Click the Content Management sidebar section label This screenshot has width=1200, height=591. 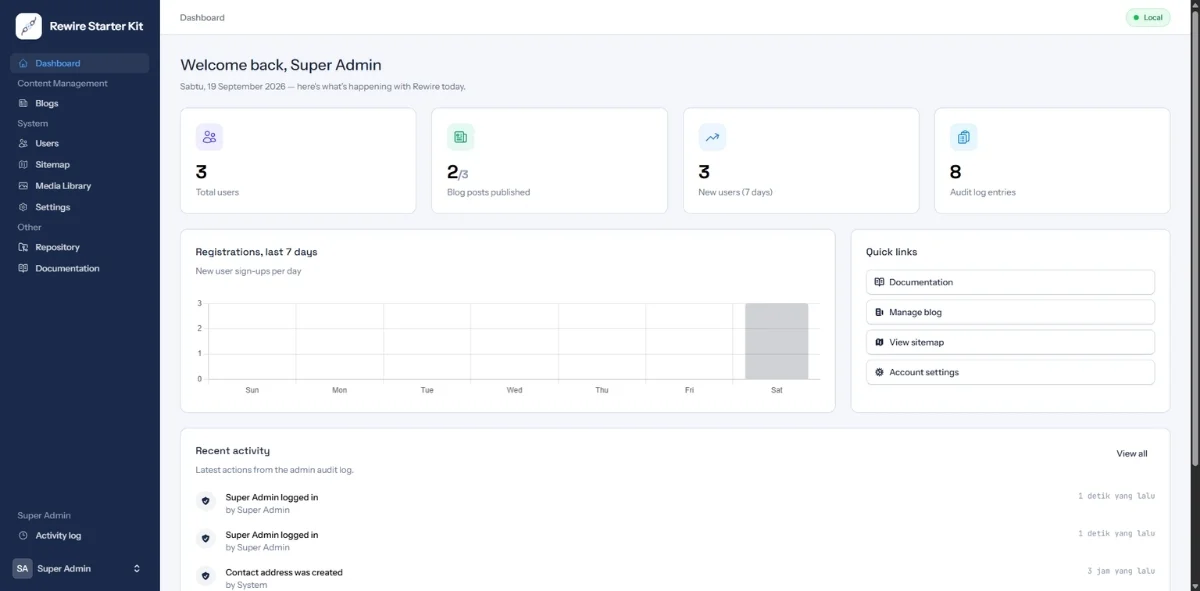pos(62,83)
